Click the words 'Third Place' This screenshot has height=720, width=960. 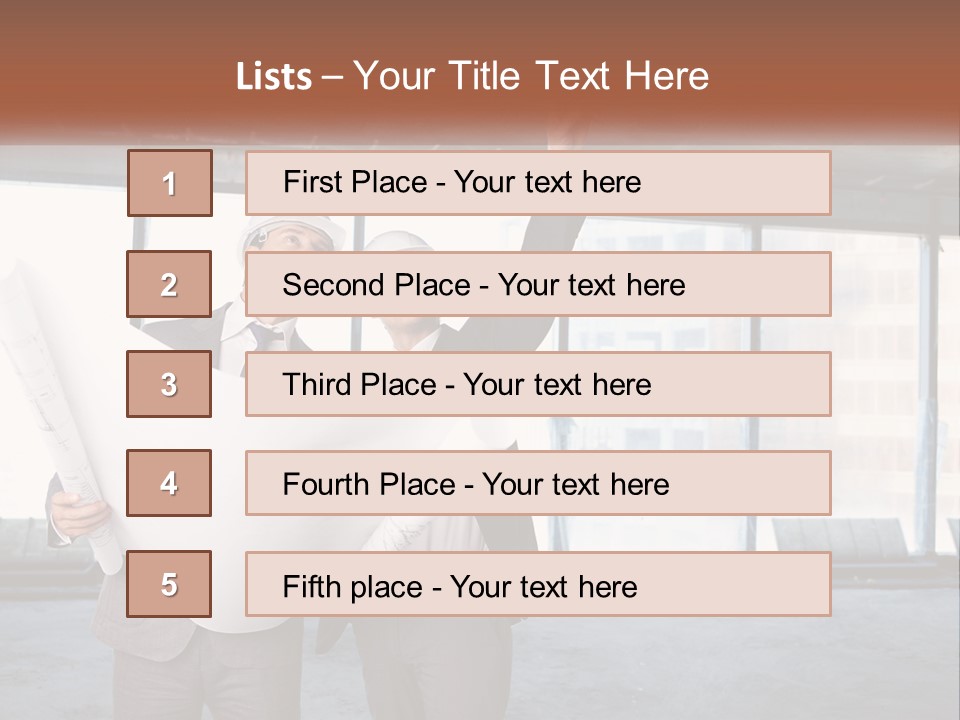(359, 384)
